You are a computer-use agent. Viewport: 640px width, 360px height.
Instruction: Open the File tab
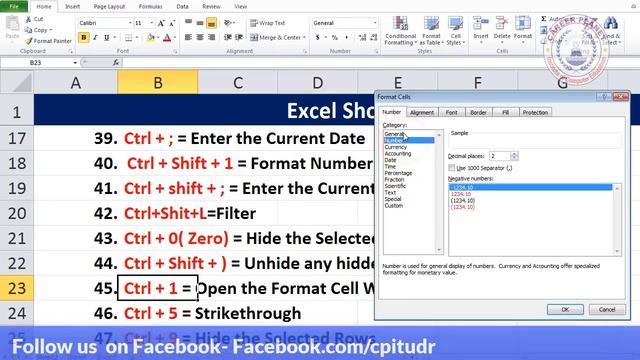tap(14, 6)
